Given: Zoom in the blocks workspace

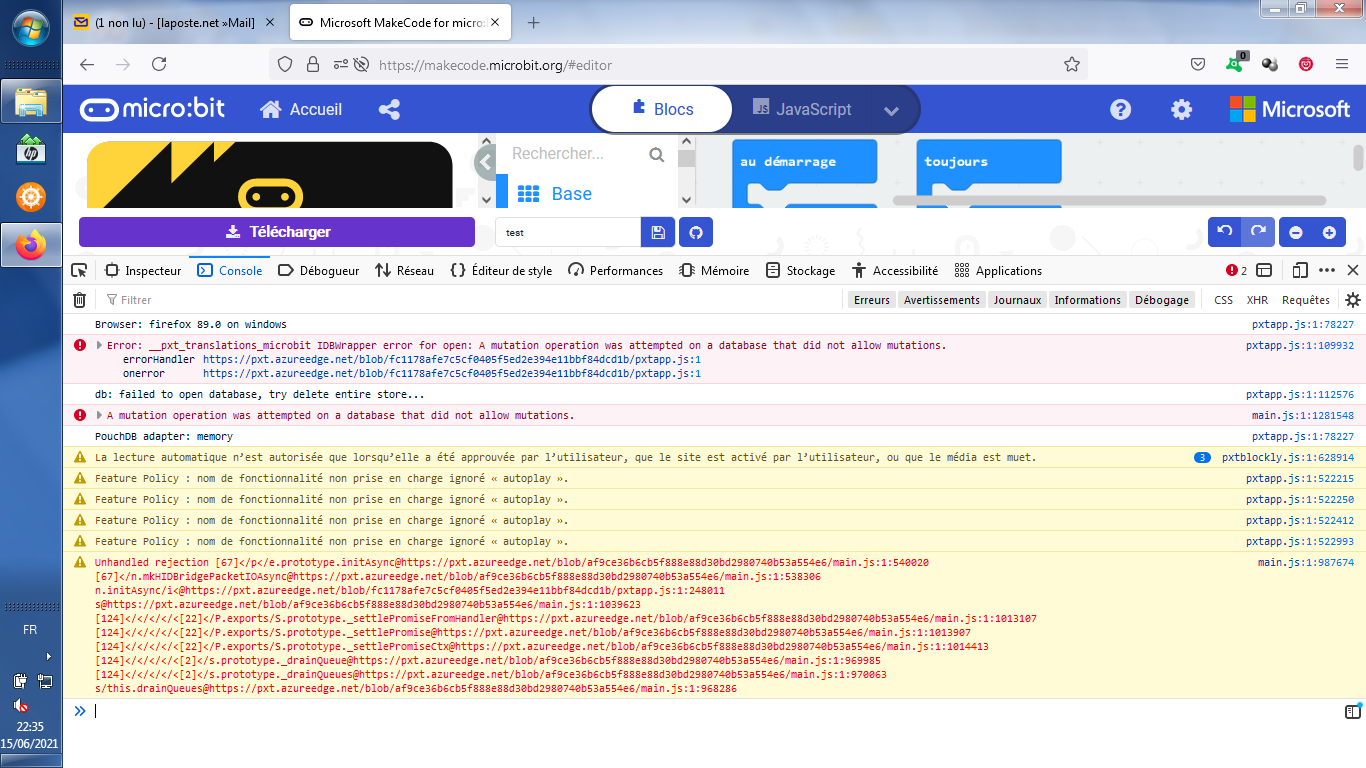Looking at the screenshot, I should (1329, 232).
